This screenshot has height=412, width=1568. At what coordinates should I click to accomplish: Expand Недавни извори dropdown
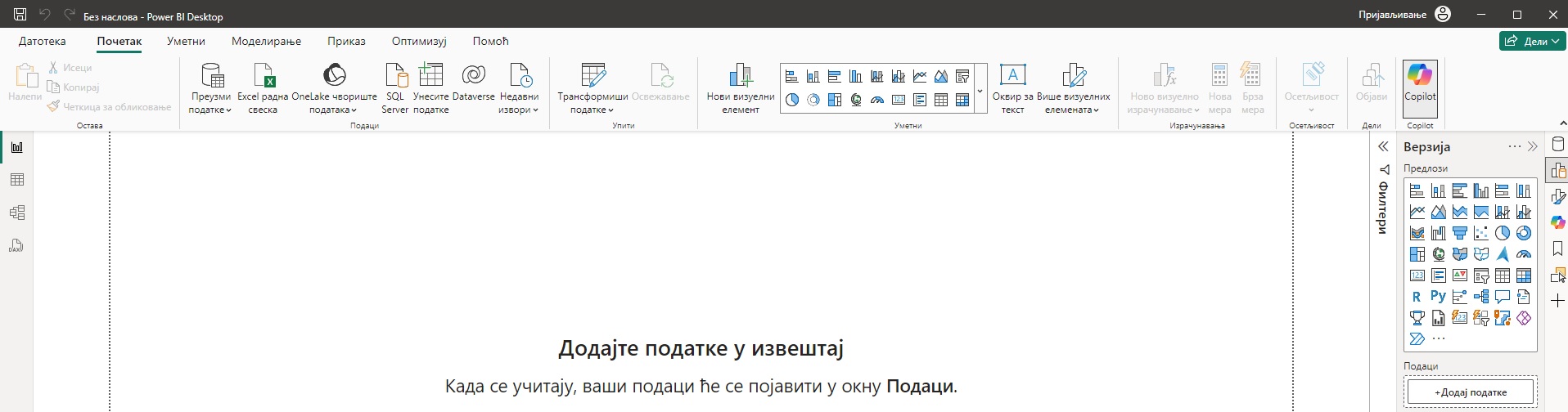[518, 110]
